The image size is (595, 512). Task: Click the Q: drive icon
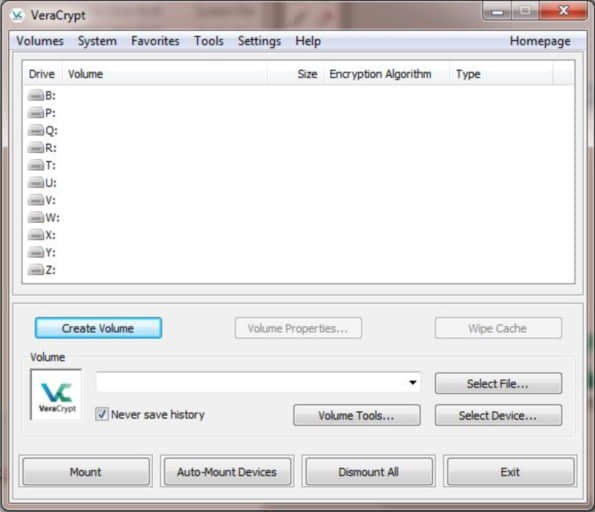coord(36,130)
